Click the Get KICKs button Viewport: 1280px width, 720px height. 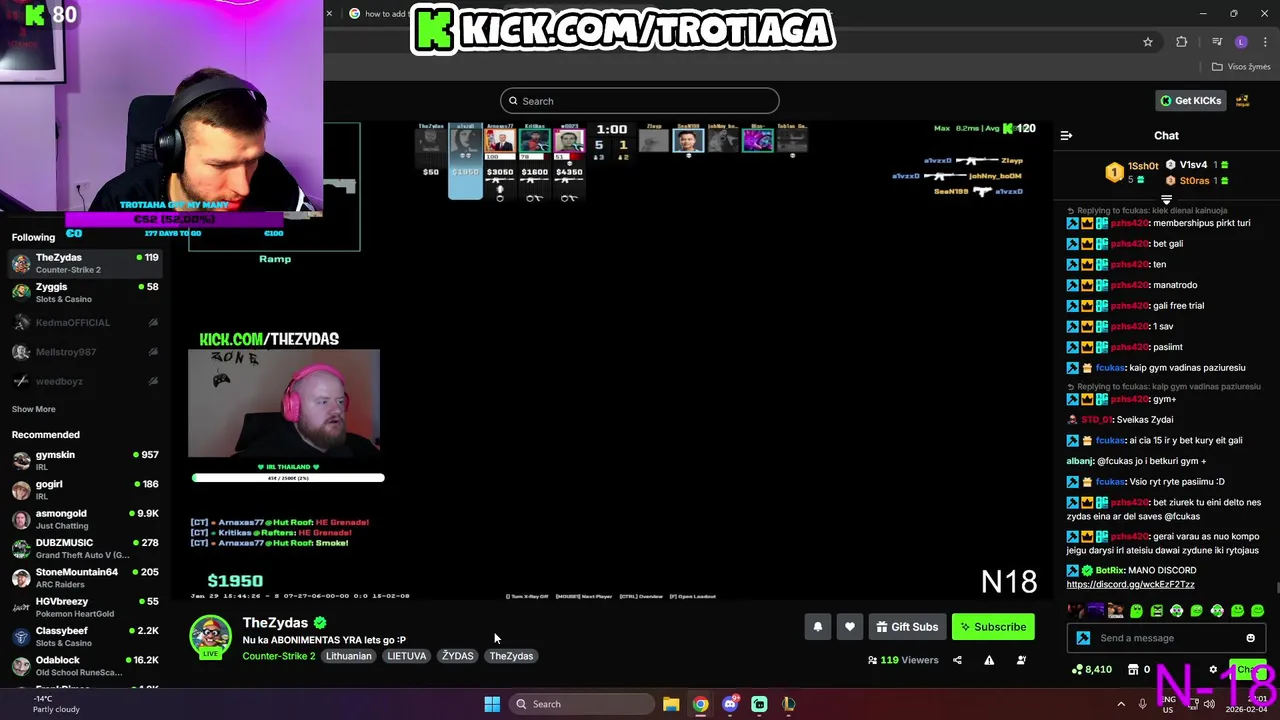[x=1191, y=101]
